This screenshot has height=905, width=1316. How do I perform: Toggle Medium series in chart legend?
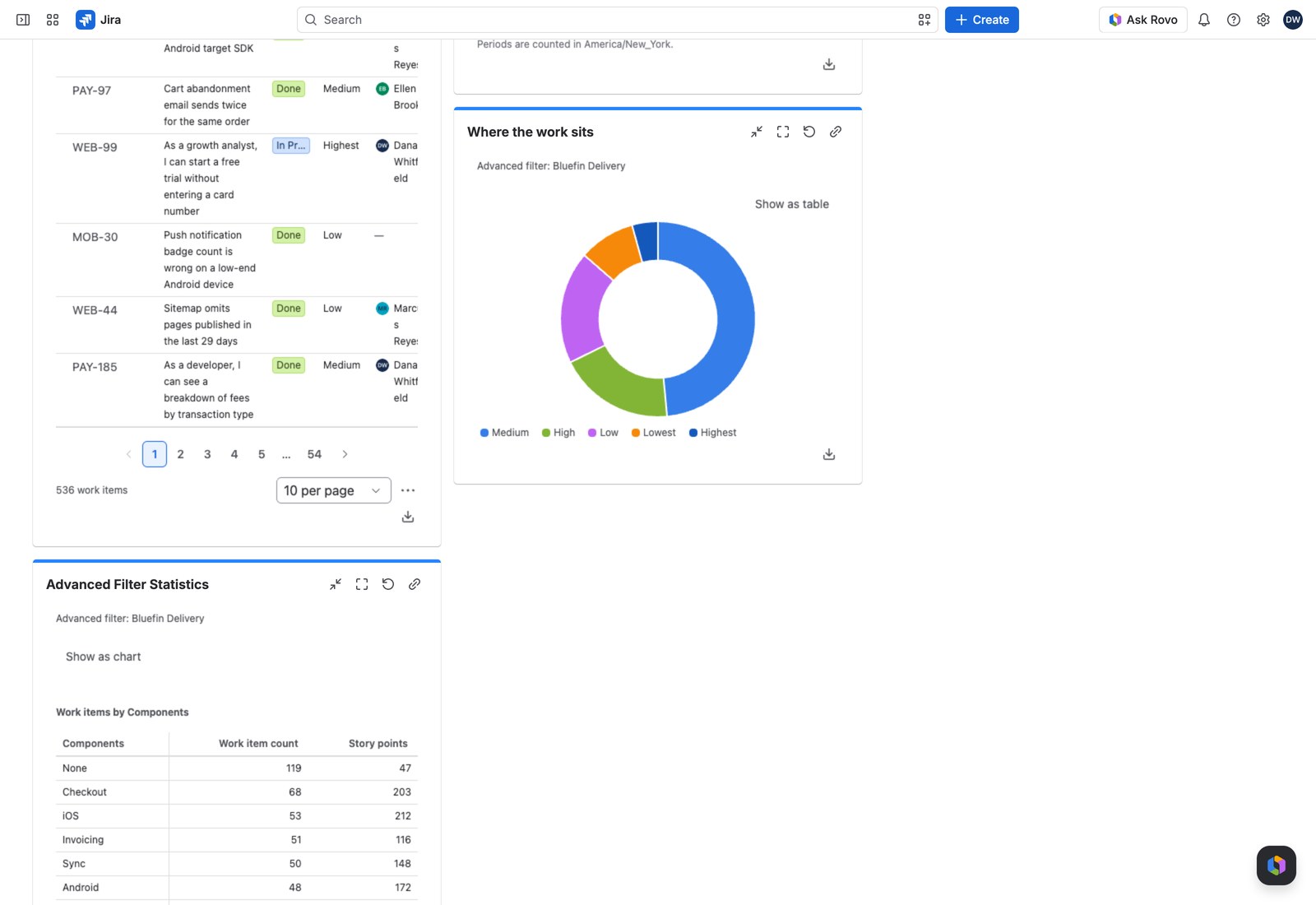(x=505, y=433)
